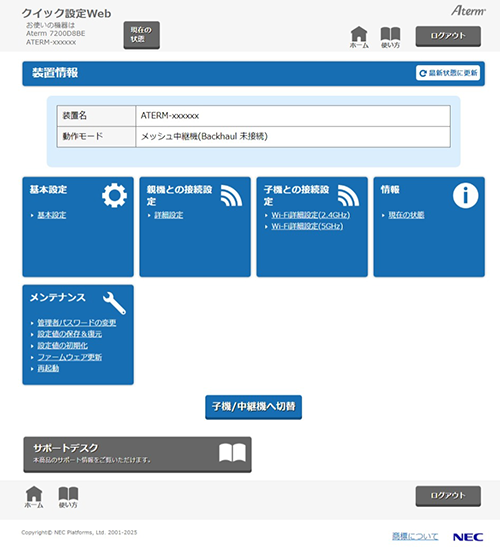Click the Aterm 7200D8BE model text

pos(55,33)
